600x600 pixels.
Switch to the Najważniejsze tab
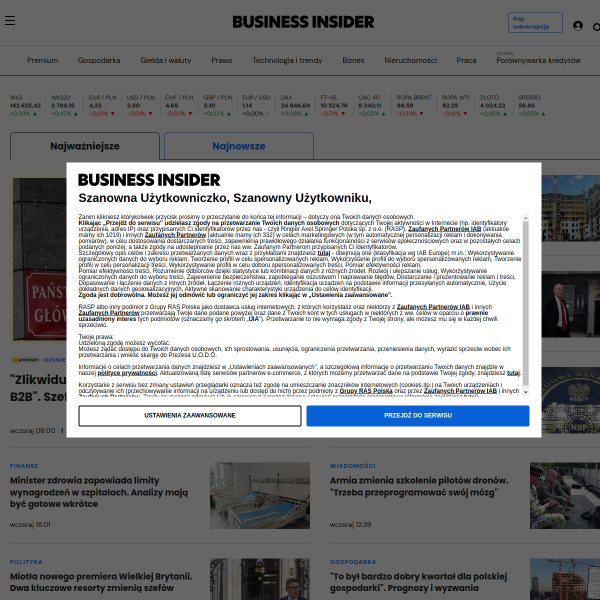[85, 146]
